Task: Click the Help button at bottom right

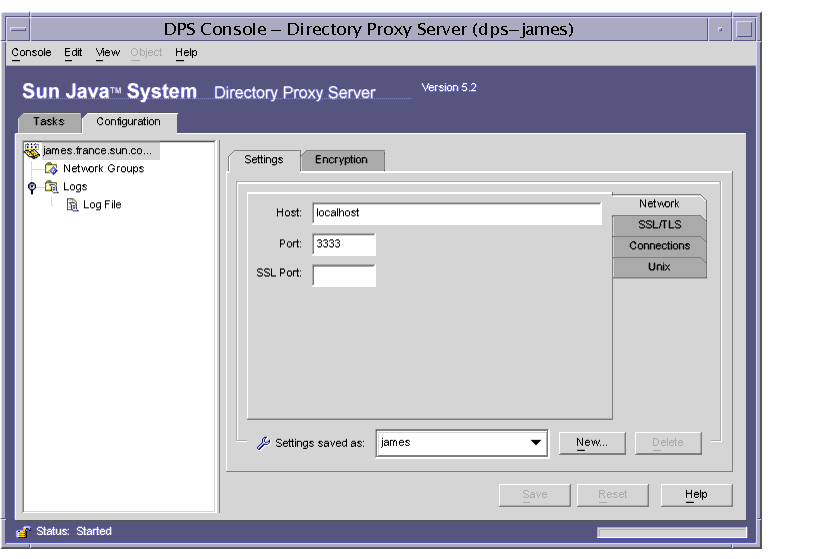Action: click(x=696, y=494)
